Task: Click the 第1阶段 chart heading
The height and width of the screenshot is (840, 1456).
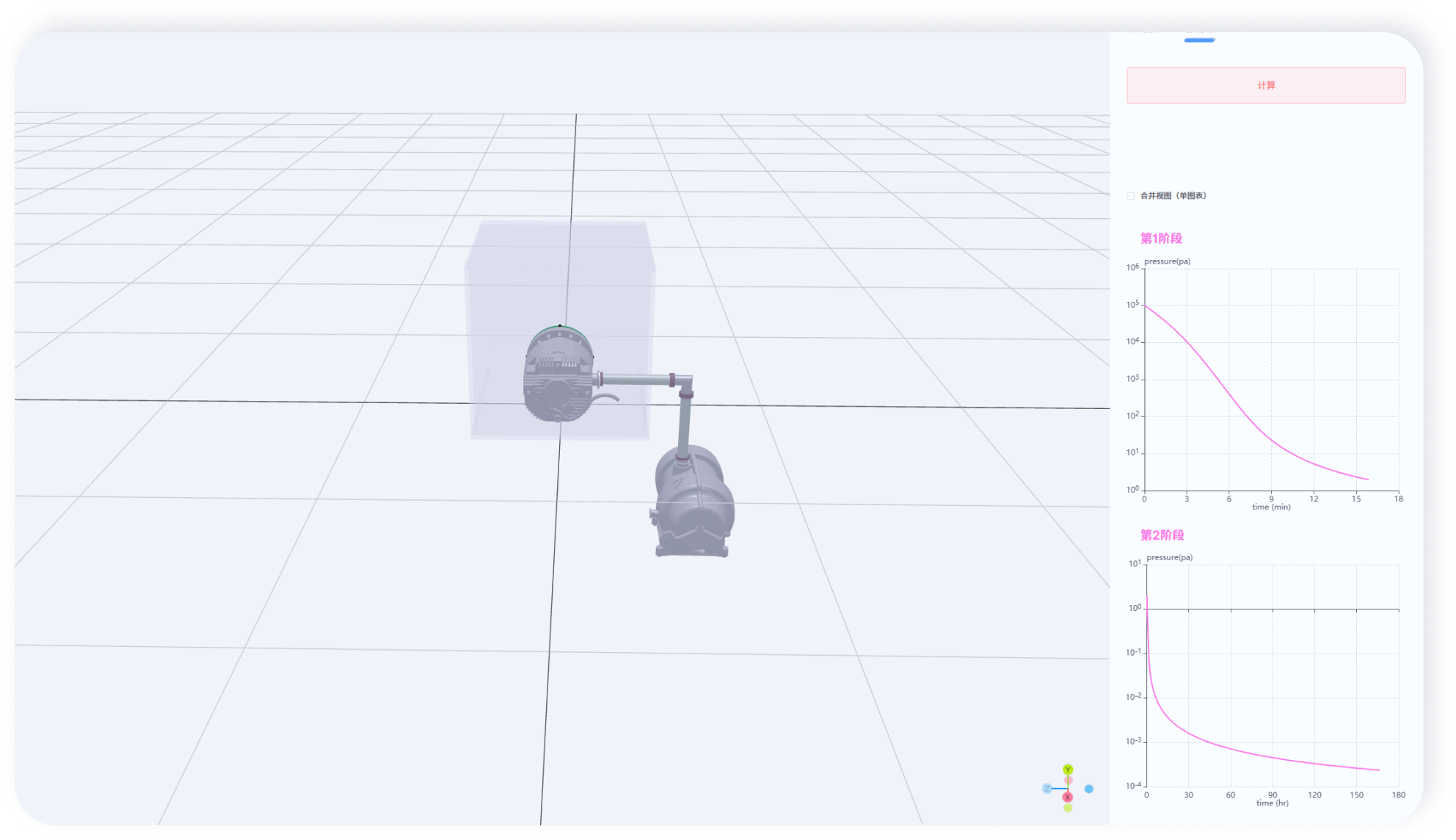Action: (1161, 238)
